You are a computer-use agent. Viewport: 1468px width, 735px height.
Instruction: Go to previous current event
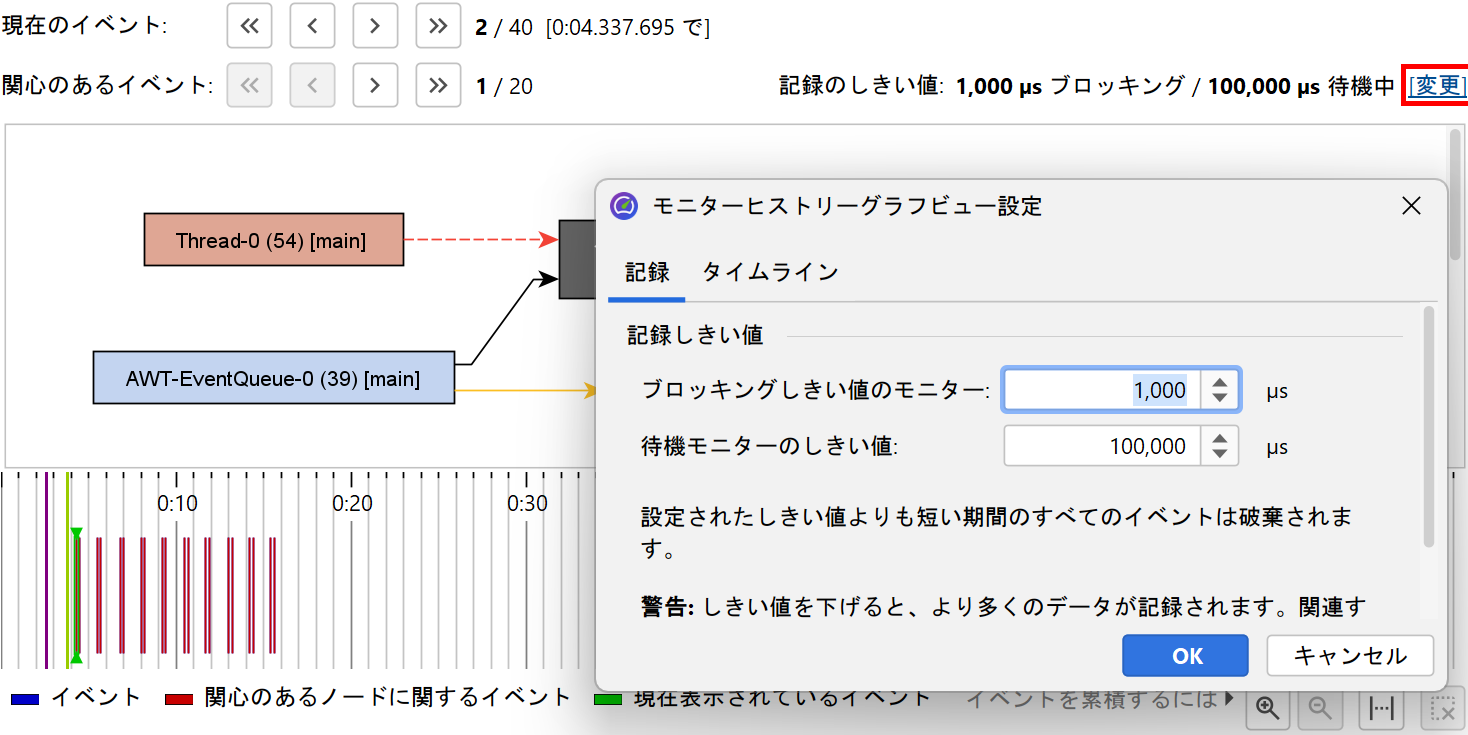click(312, 26)
